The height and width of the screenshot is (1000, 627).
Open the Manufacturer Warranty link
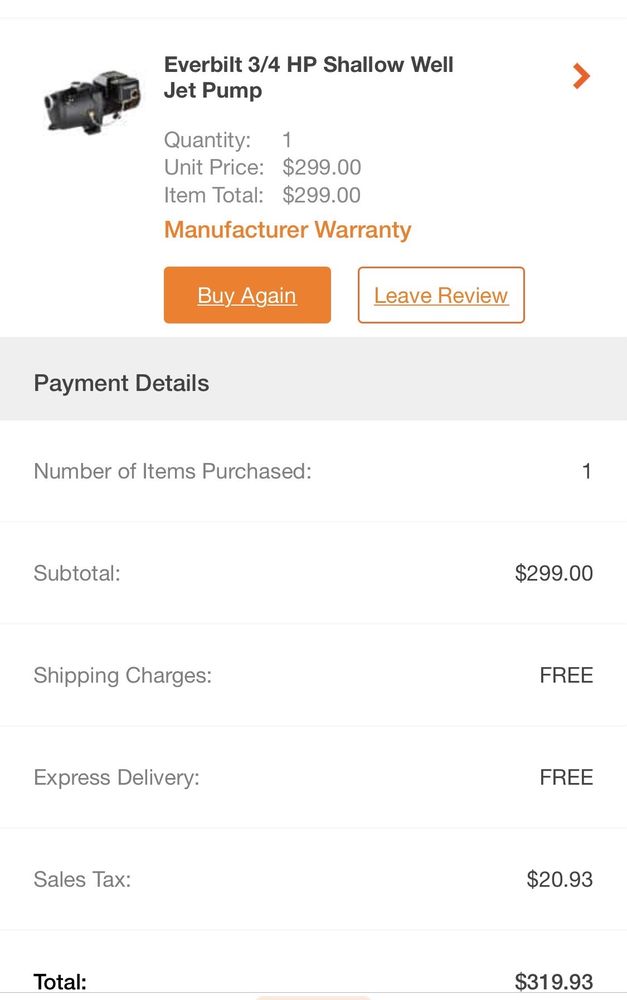pos(287,230)
